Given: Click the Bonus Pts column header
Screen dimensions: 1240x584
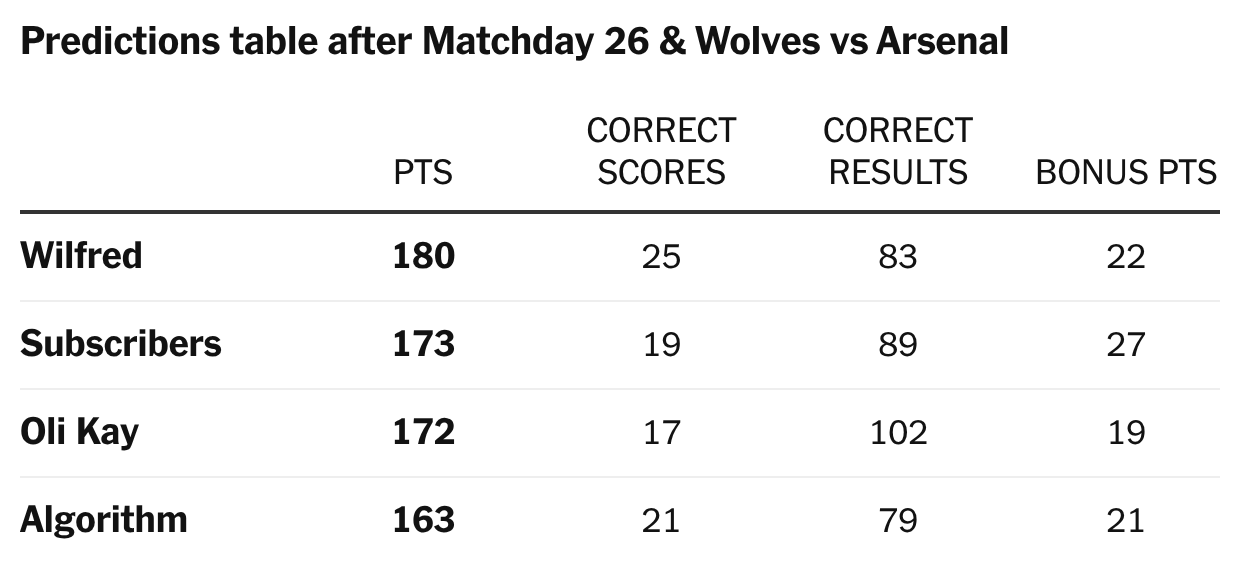Looking at the screenshot, I should (1126, 172).
